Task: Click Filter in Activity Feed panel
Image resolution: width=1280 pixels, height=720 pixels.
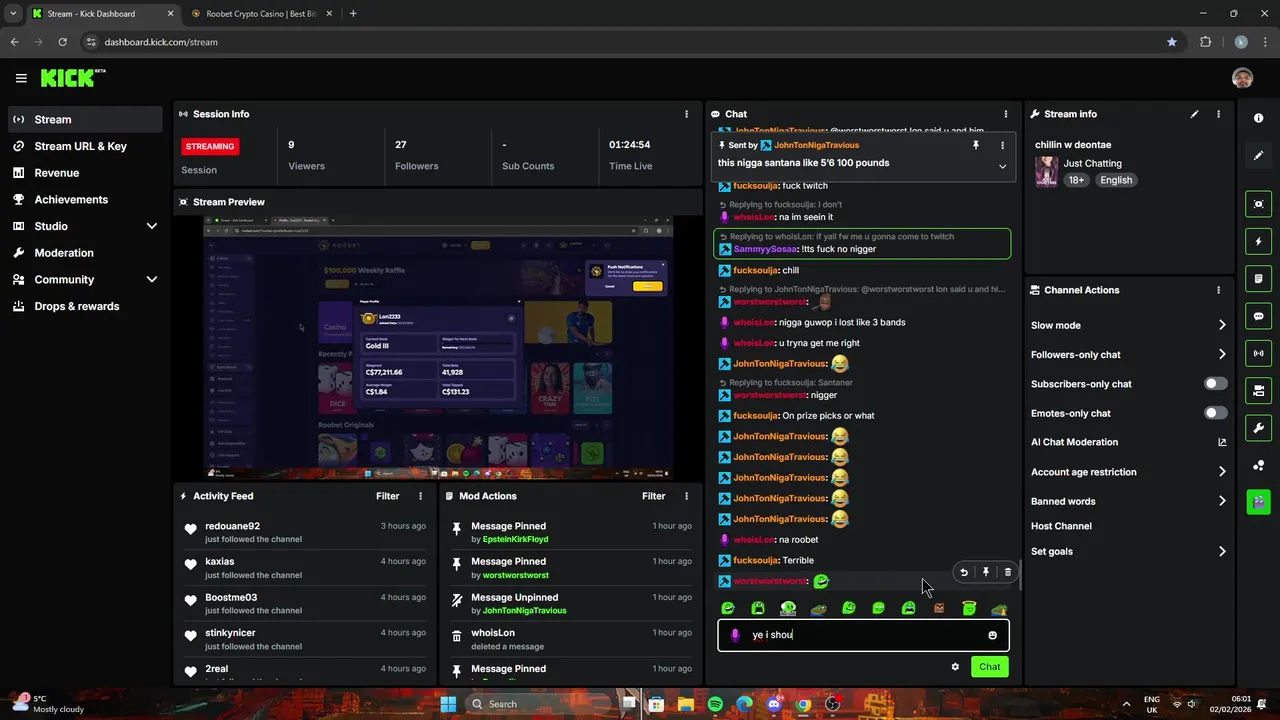Action: click(387, 496)
